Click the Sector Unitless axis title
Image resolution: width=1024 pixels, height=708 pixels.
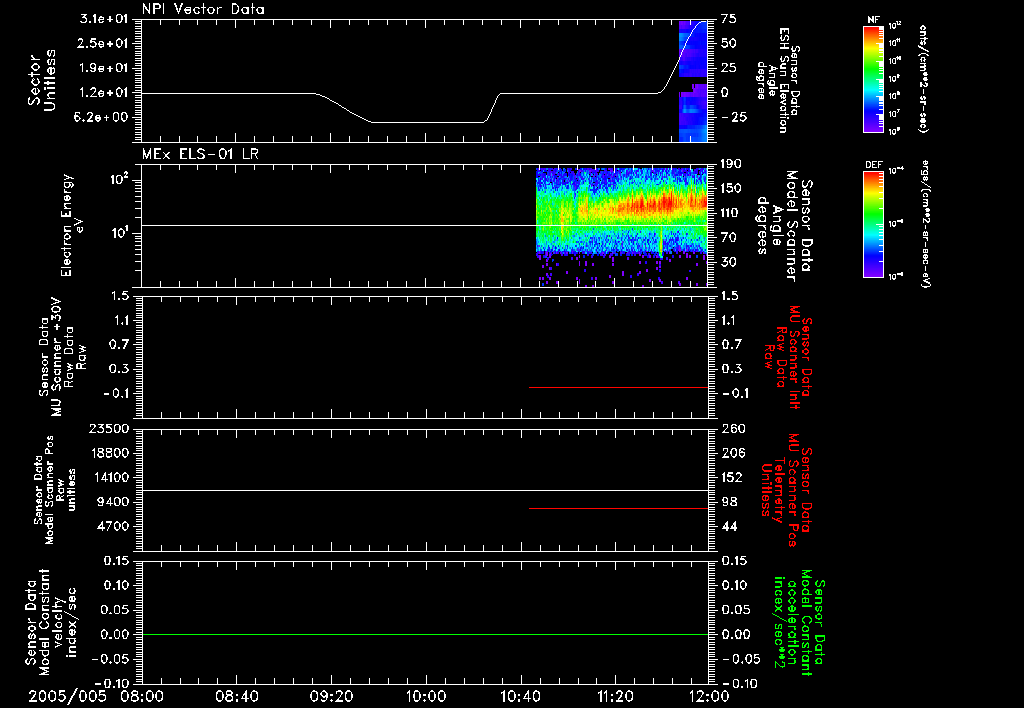[42, 81]
